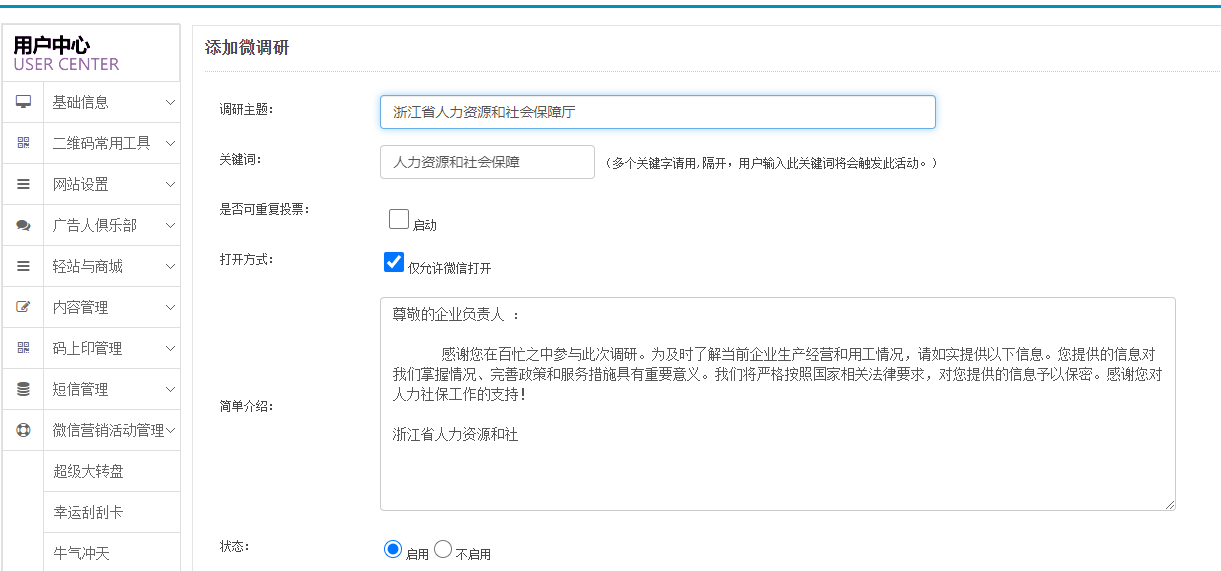The width and height of the screenshot is (1221, 571).
Task: Click the 调研主题 text input field
Action: point(657,112)
